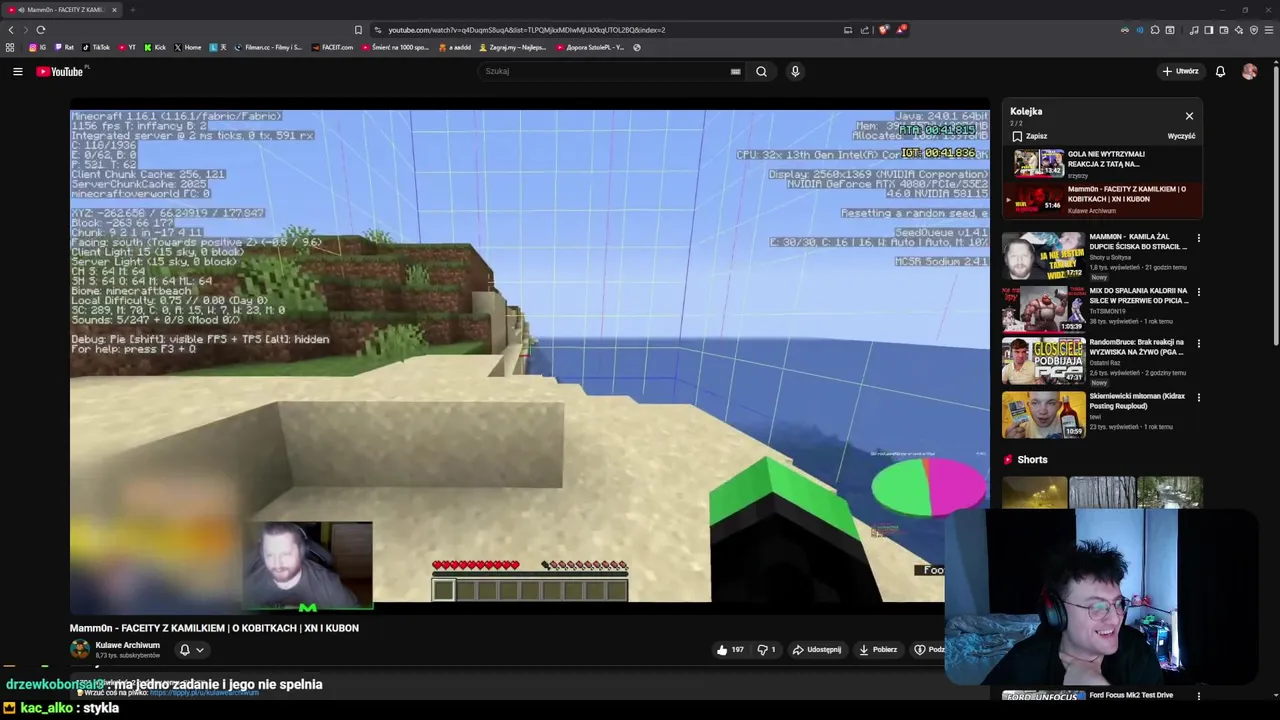Clear the queue with Wyczyść
The image size is (1280, 720).
1181,136
